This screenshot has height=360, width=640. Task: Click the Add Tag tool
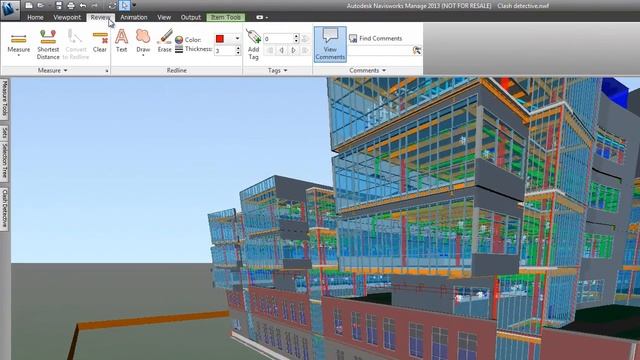point(253,45)
